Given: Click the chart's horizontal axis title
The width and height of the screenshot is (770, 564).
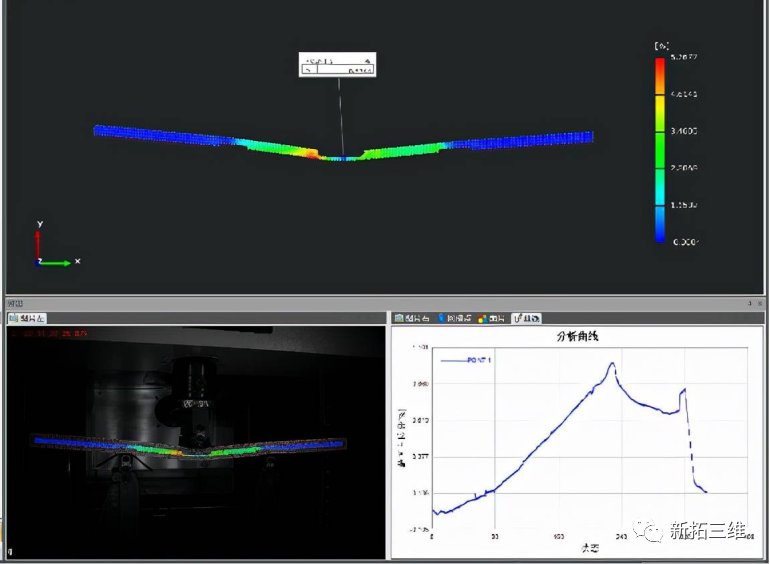Looking at the screenshot, I should (x=590, y=548).
